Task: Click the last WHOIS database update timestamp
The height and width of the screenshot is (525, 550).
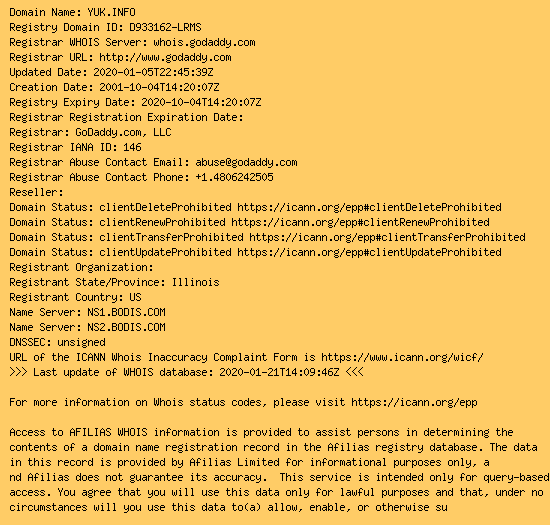Action: (279, 372)
